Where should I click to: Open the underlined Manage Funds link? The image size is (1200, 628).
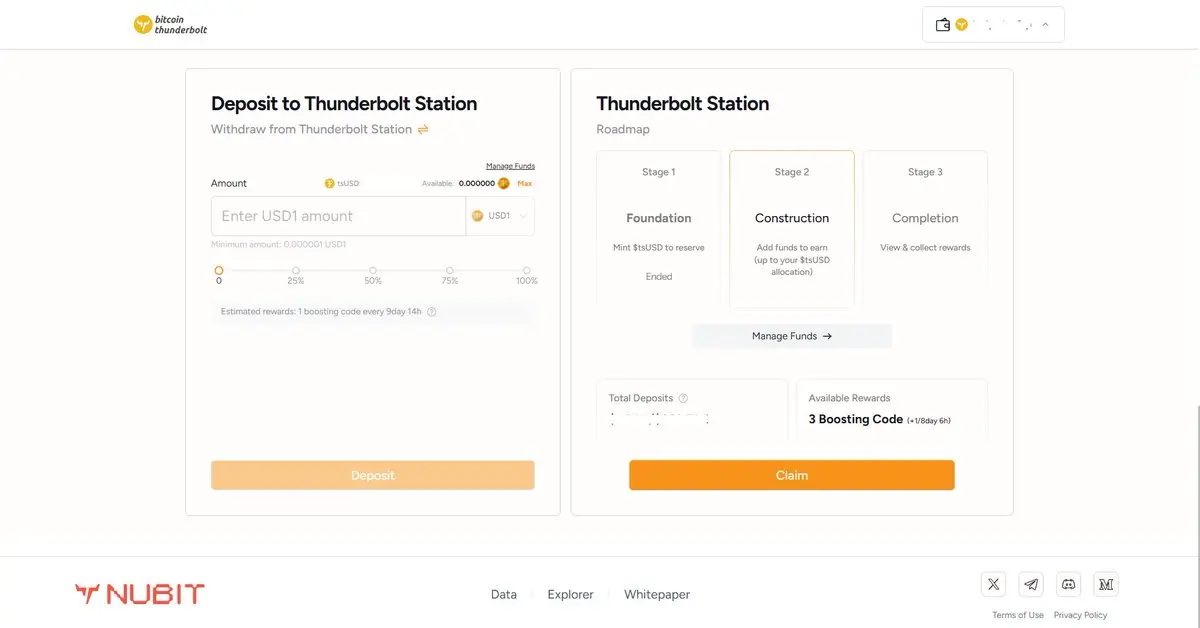click(x=510, y=166)
